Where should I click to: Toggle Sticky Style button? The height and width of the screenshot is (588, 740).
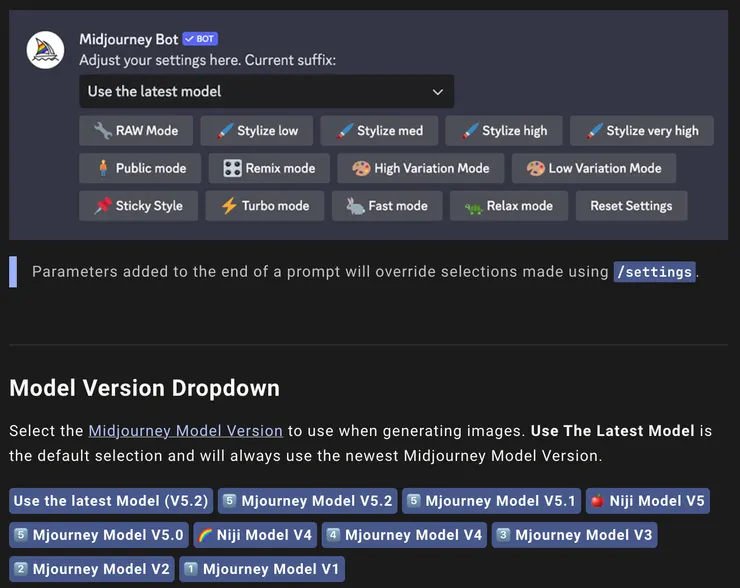pos(138,206)
